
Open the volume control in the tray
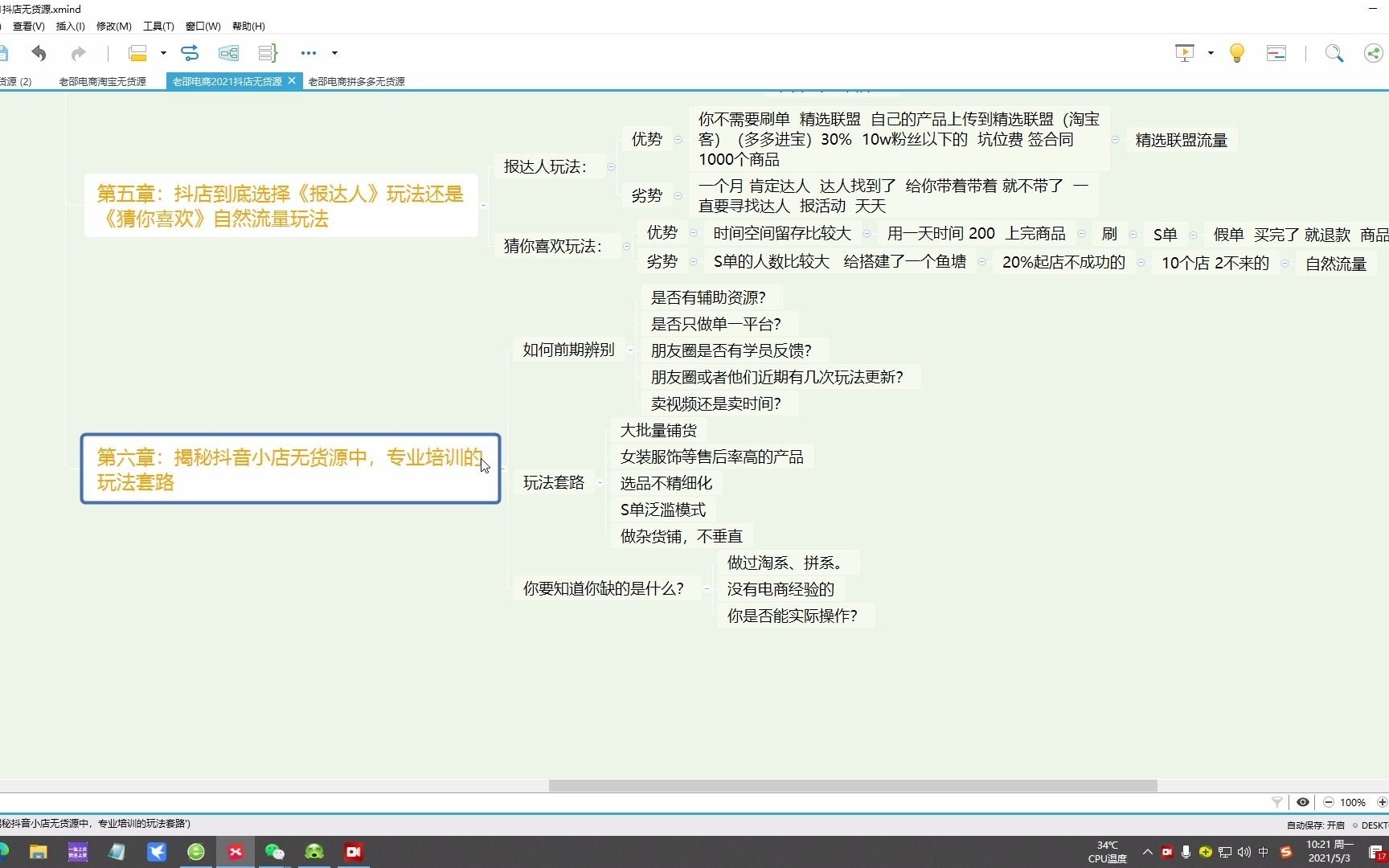[1244, 852]
